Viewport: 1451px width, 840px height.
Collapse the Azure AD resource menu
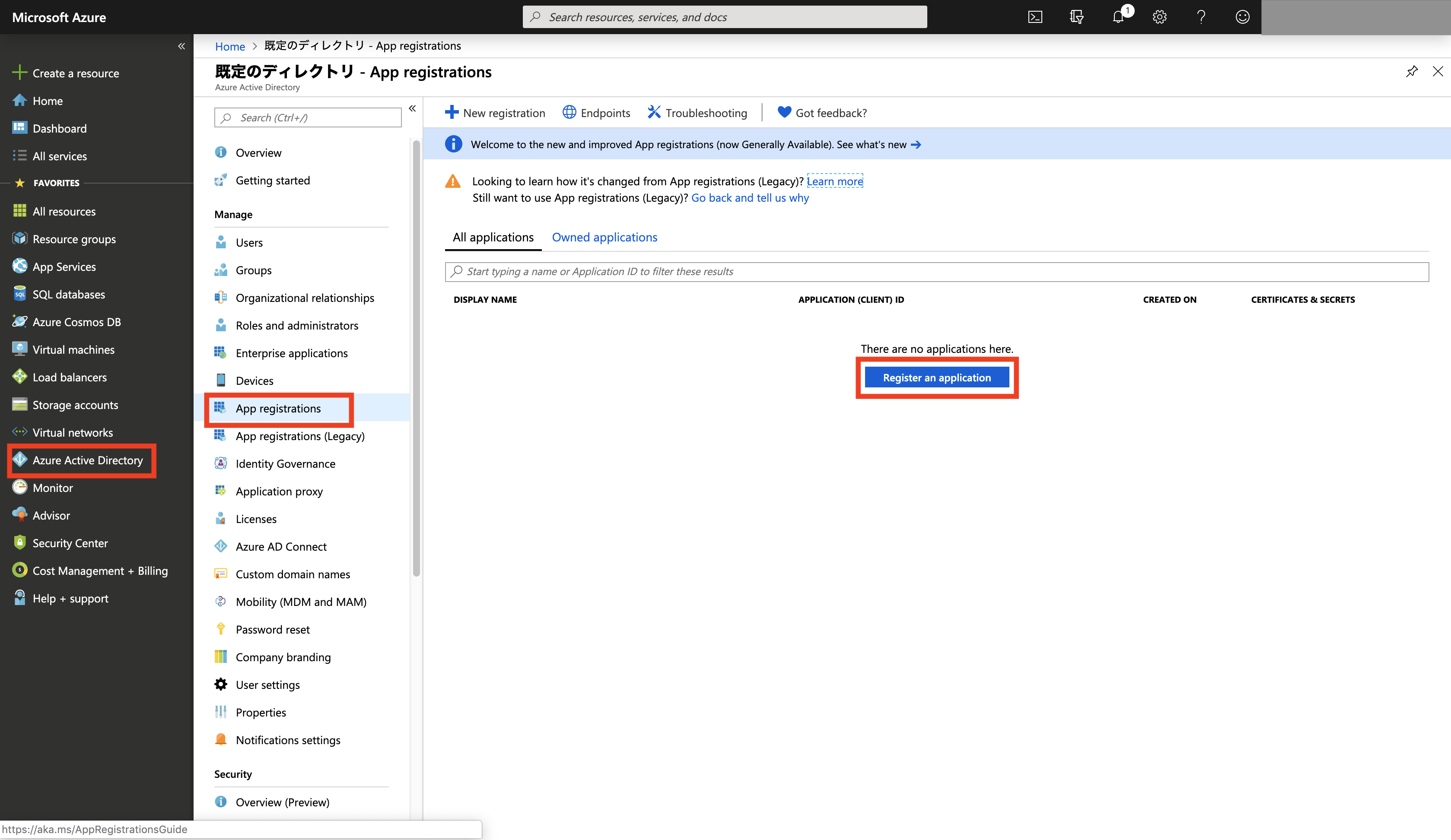pyautogui.click(x=412, y=108)
